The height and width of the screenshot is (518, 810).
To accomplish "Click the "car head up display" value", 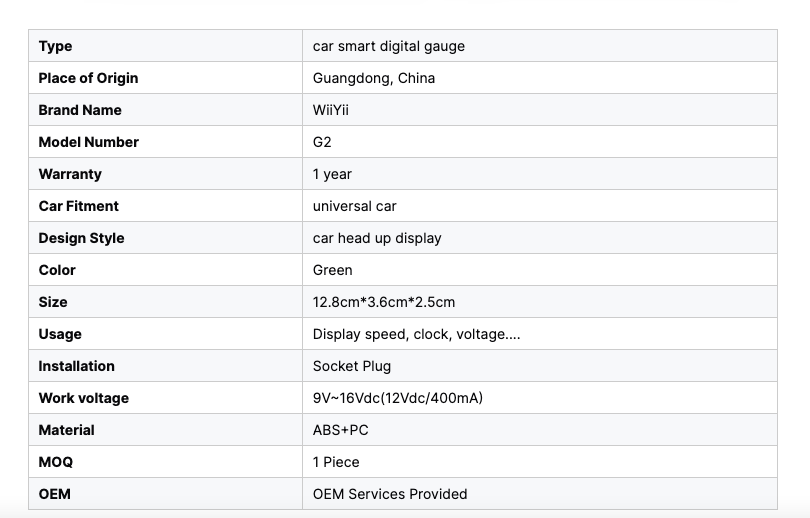I will 376,238.
